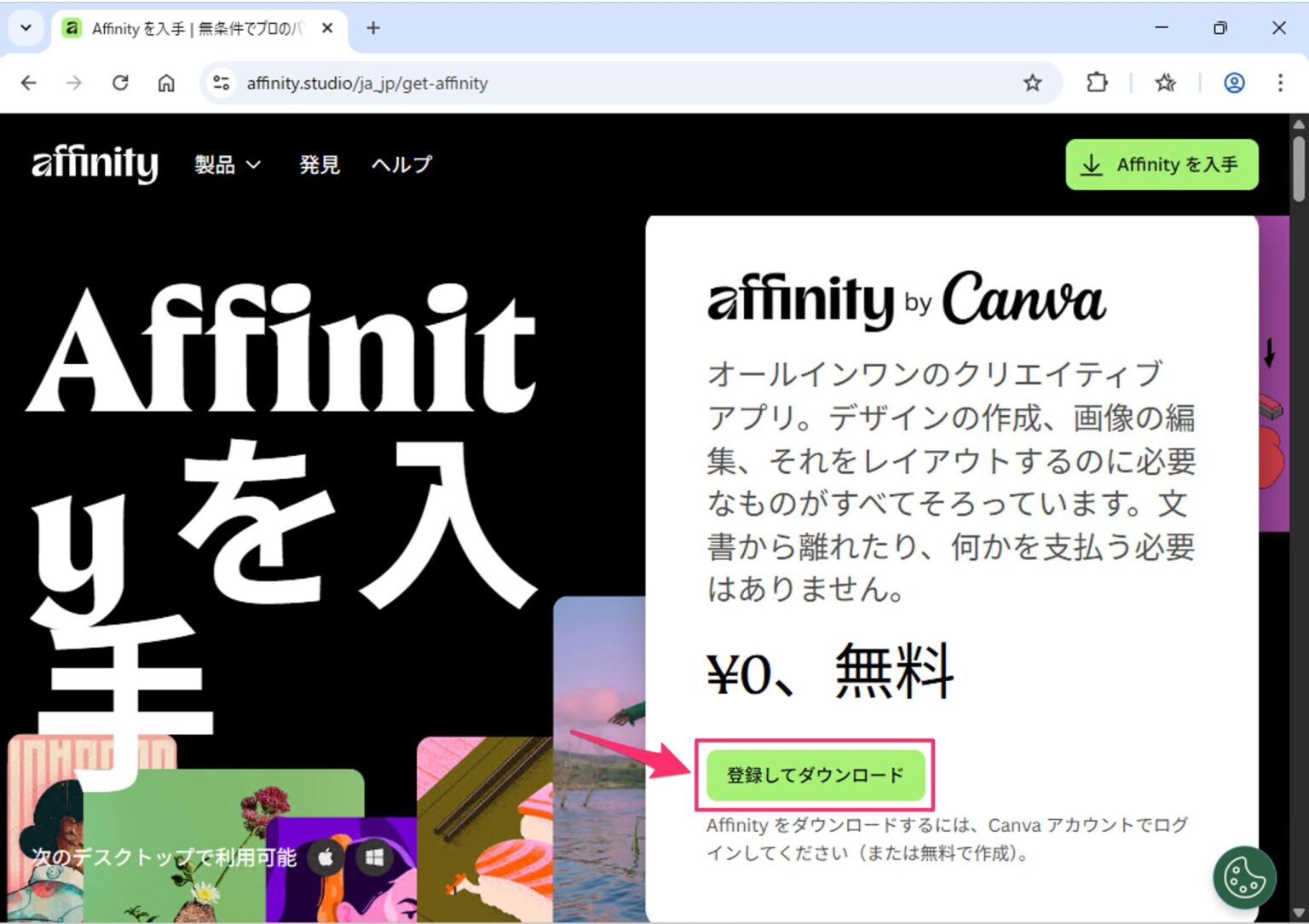This screenshot has width=1309, height=924.
Task: Click the back navigation arrow
Action: pos(28,83)
